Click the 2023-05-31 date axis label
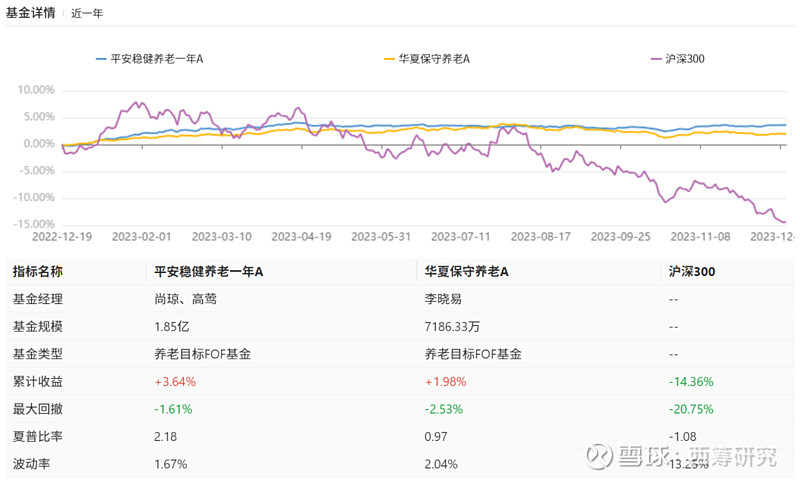This screenshot has height=481, width=800. [381, 237]
